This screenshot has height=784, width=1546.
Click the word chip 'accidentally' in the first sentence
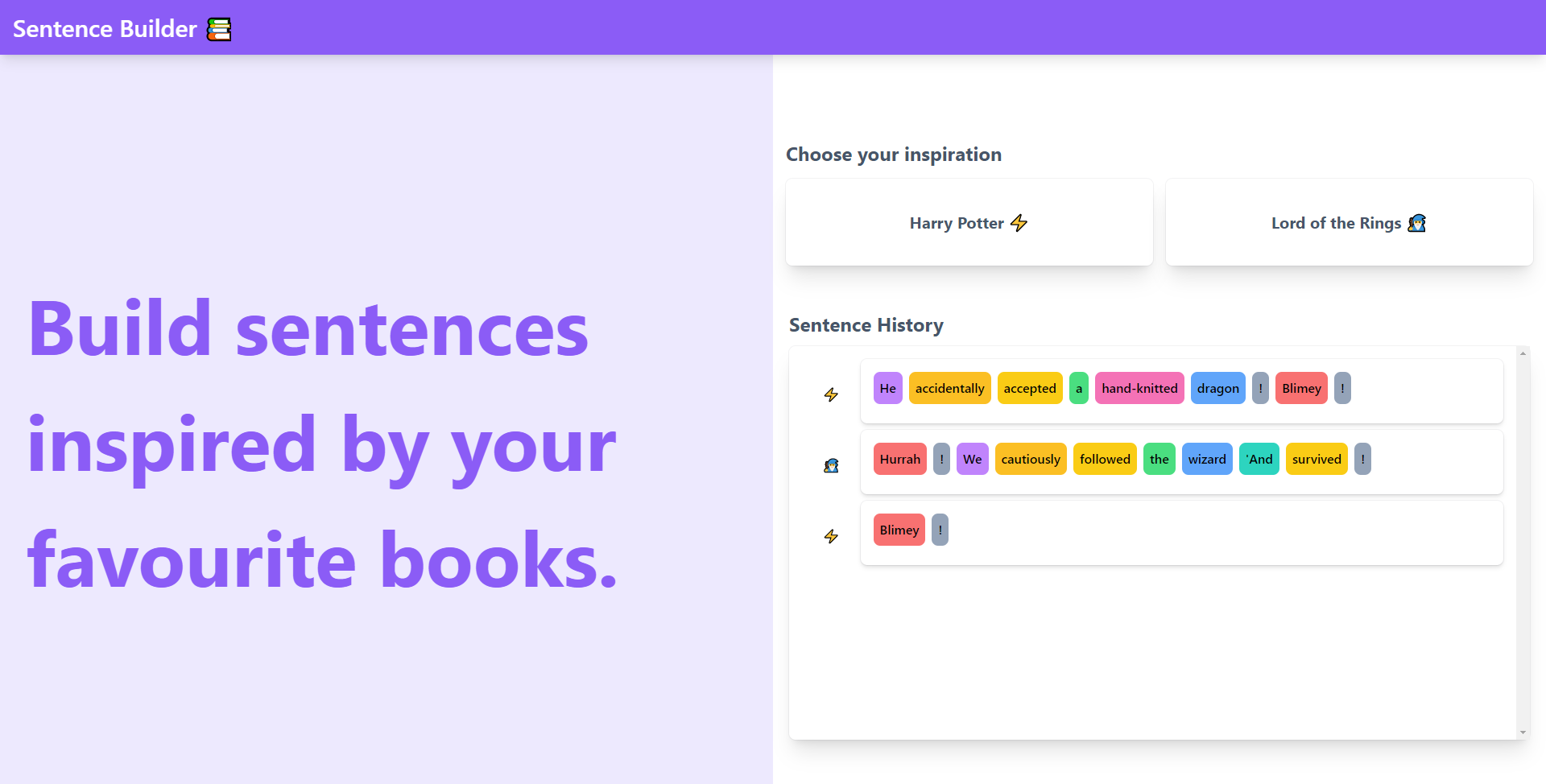tap(949, 388)
